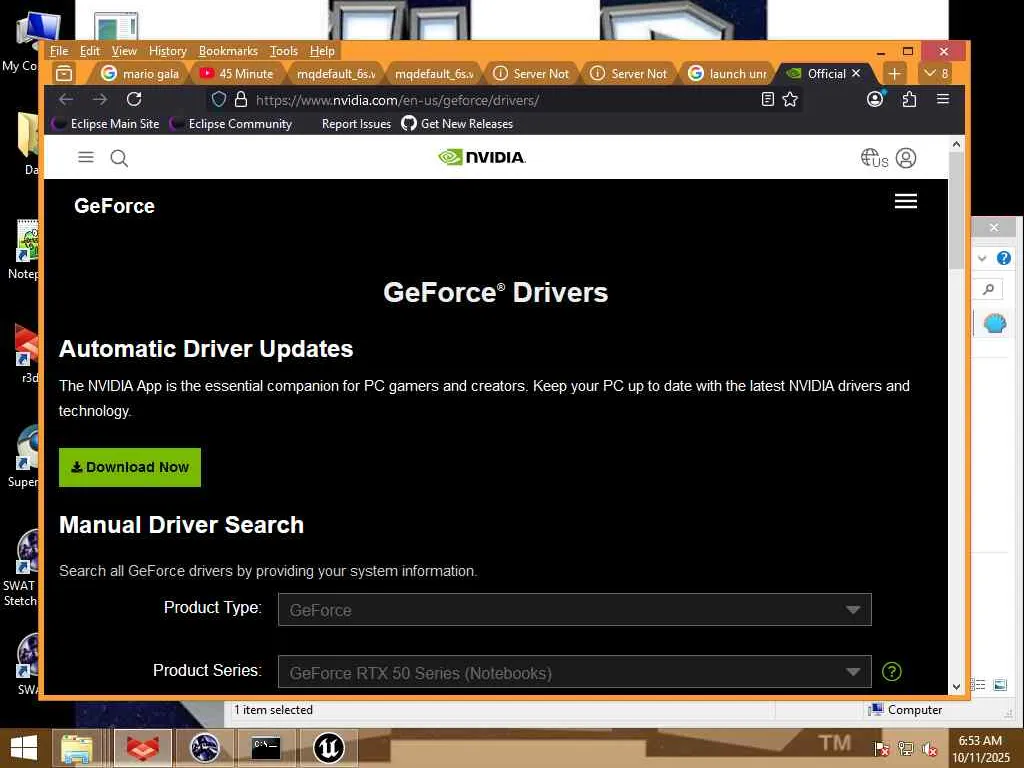This screenshot has height=768, width=1024.
Task: Close the Official NVIDIA tab
Action: pyautogui.click(x=856, y=73)
